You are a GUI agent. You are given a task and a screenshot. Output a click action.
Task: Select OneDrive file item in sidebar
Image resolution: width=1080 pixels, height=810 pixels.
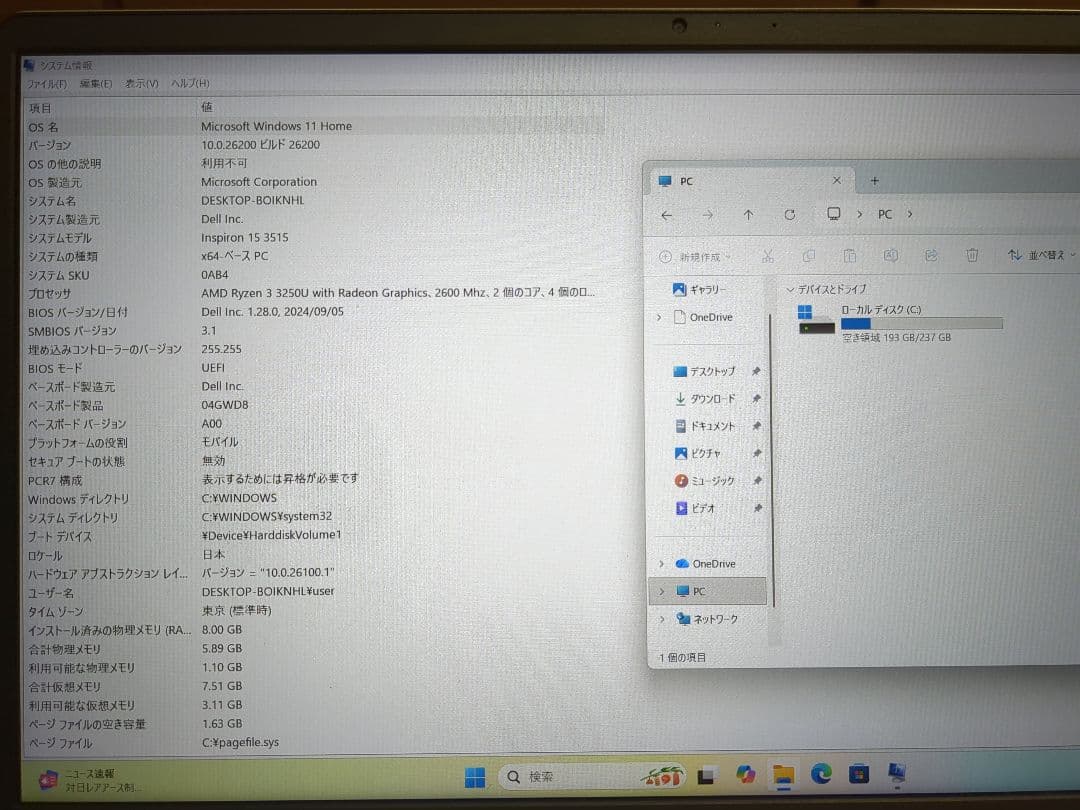point(703,318)
